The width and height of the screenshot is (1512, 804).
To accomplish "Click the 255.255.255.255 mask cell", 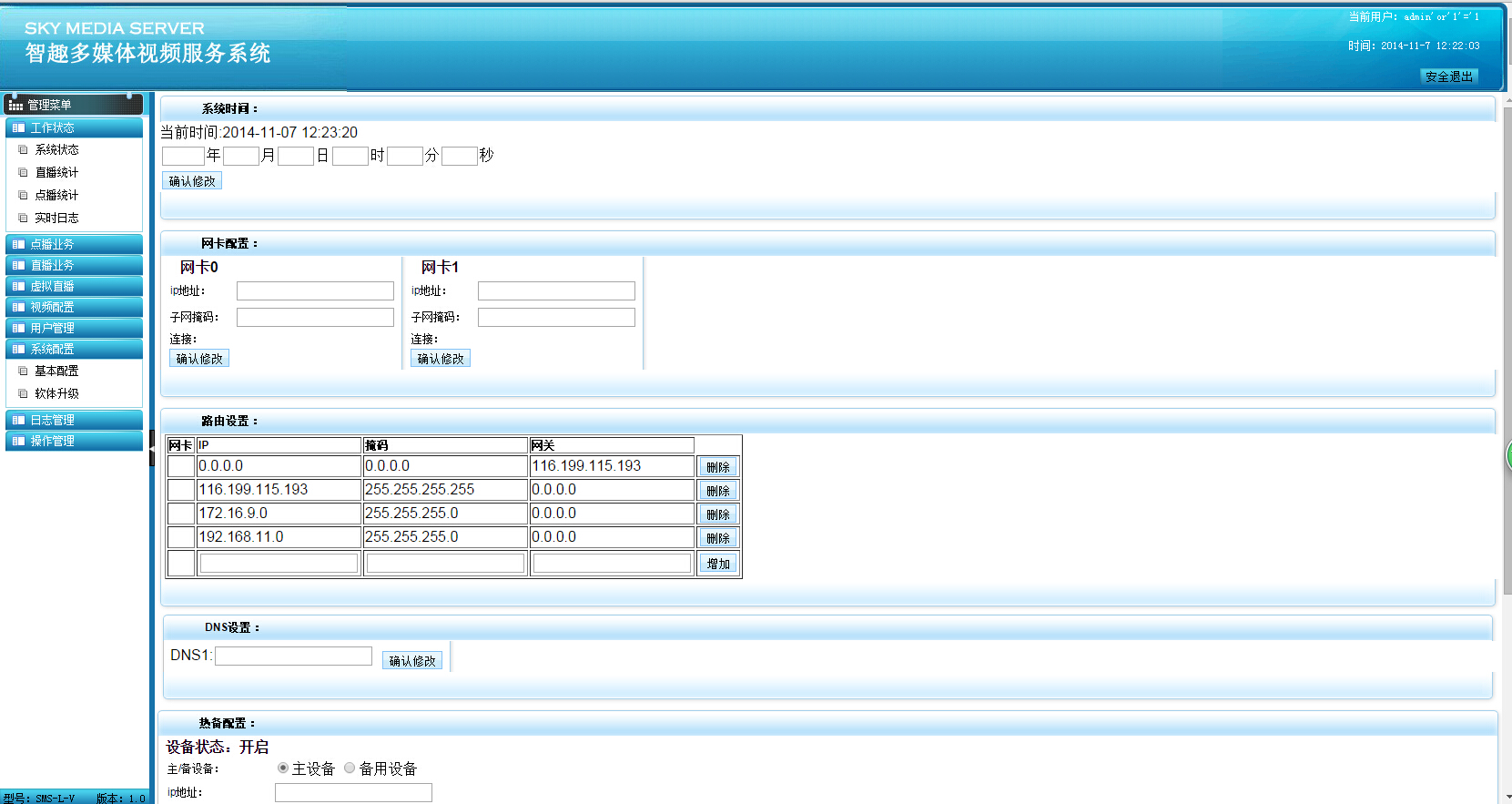I will (445, 490).
